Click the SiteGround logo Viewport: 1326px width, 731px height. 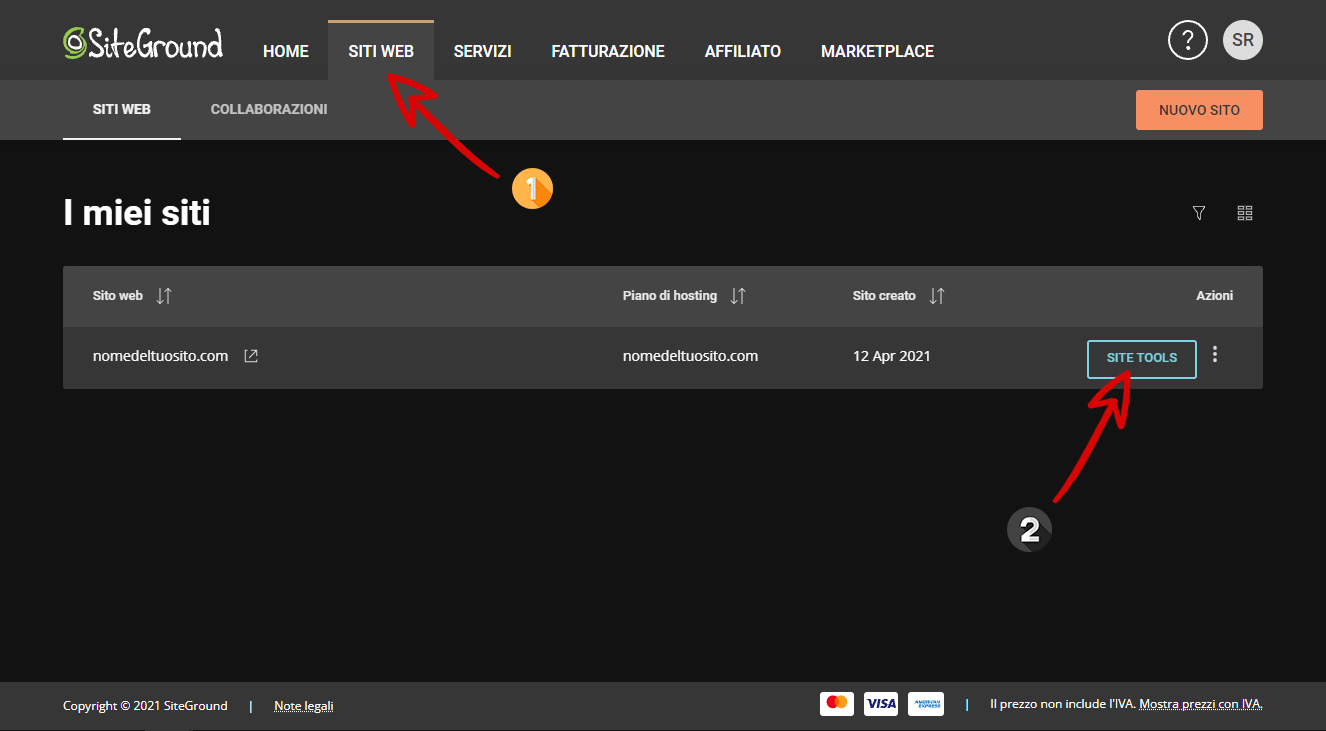(143, 43)
